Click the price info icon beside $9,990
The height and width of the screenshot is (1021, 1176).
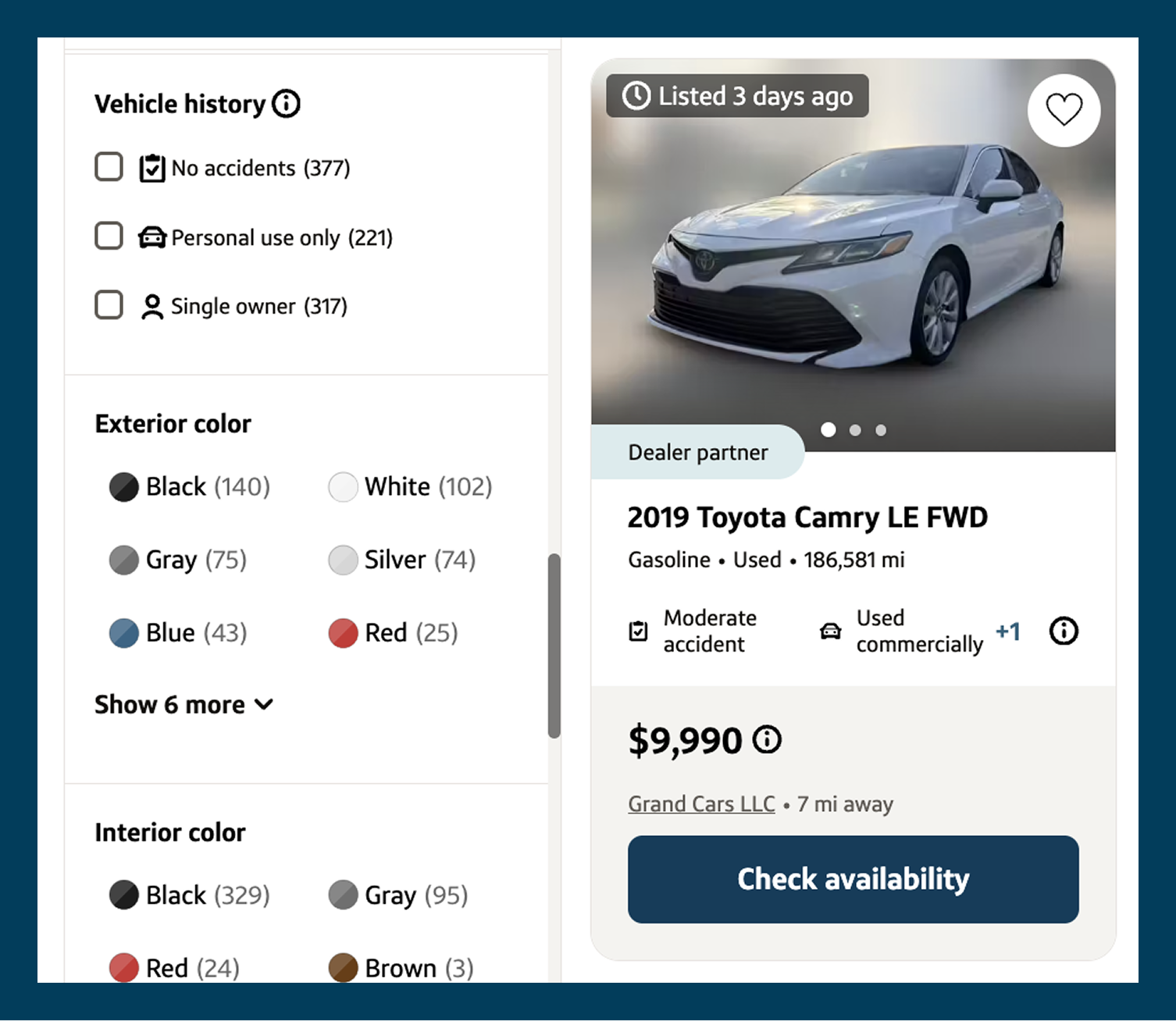(767, 738)
